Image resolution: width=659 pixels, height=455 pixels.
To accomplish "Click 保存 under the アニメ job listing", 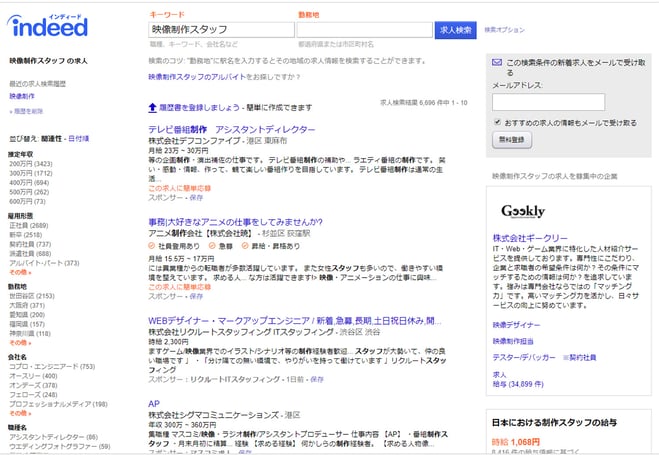I will pos(196,296).
